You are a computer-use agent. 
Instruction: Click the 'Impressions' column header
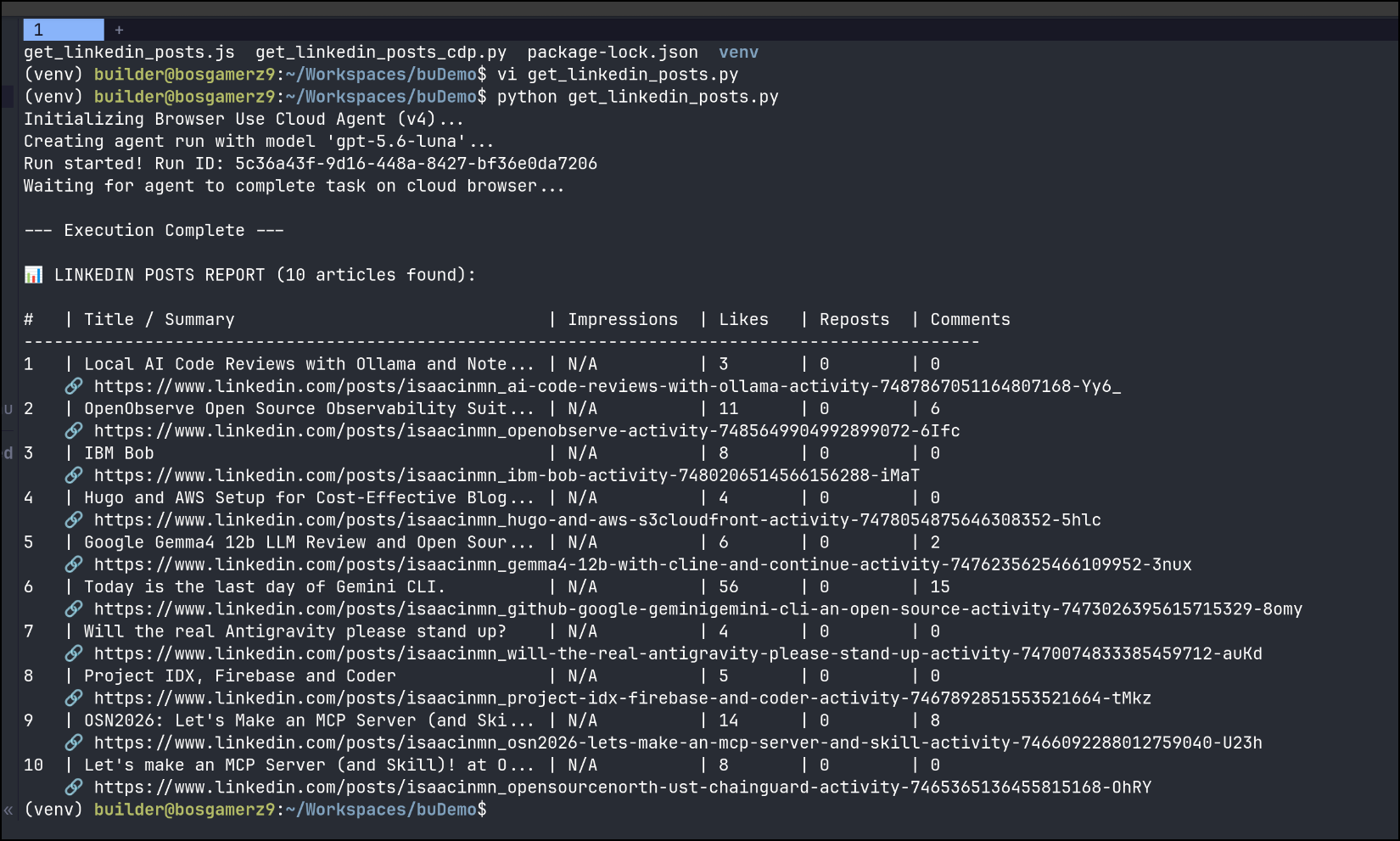[623, 320]
